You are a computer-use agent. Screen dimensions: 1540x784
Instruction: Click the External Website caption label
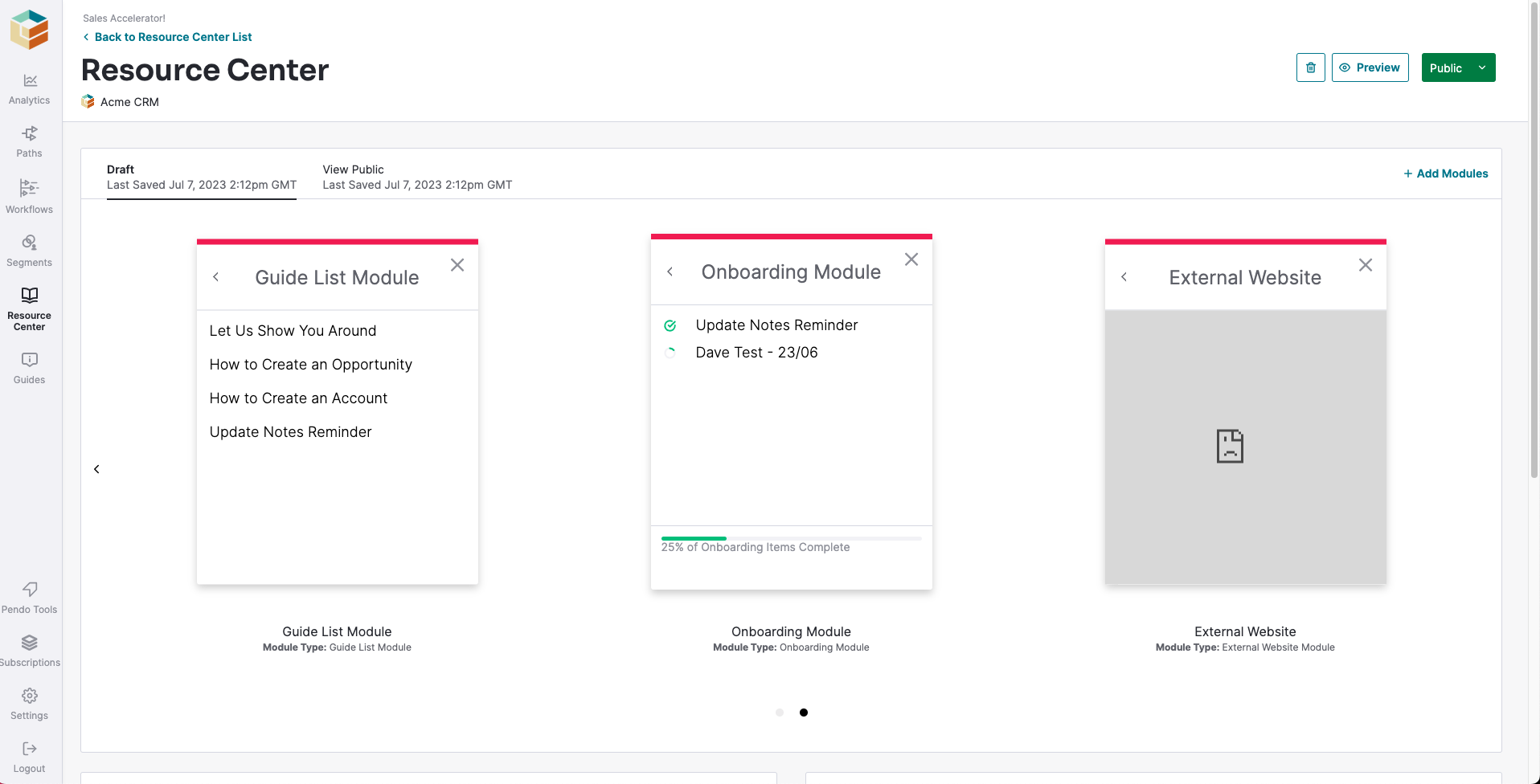click(x=1245, y=632)
